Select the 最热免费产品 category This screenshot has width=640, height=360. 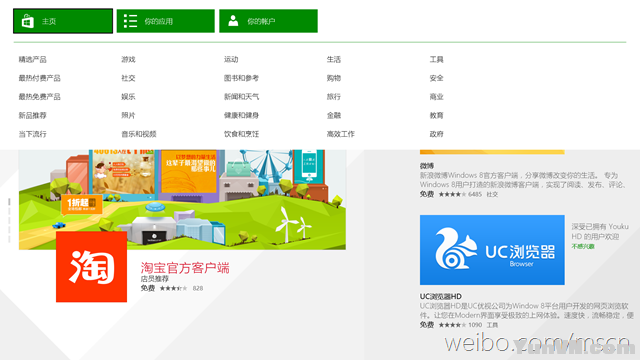(39, 97)
